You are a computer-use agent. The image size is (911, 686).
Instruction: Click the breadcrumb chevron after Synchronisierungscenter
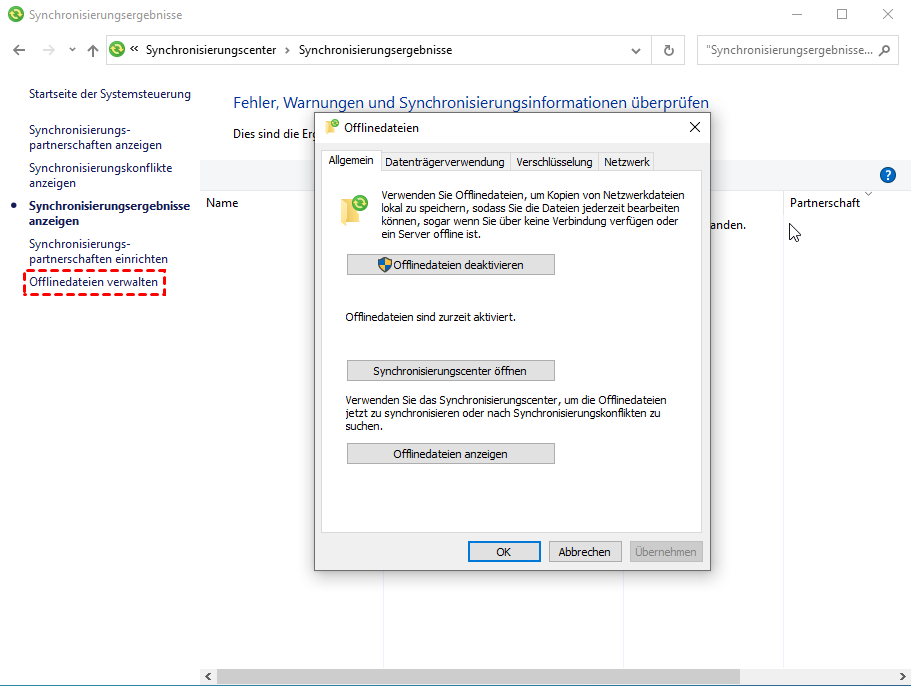click(x=287, y=51)
